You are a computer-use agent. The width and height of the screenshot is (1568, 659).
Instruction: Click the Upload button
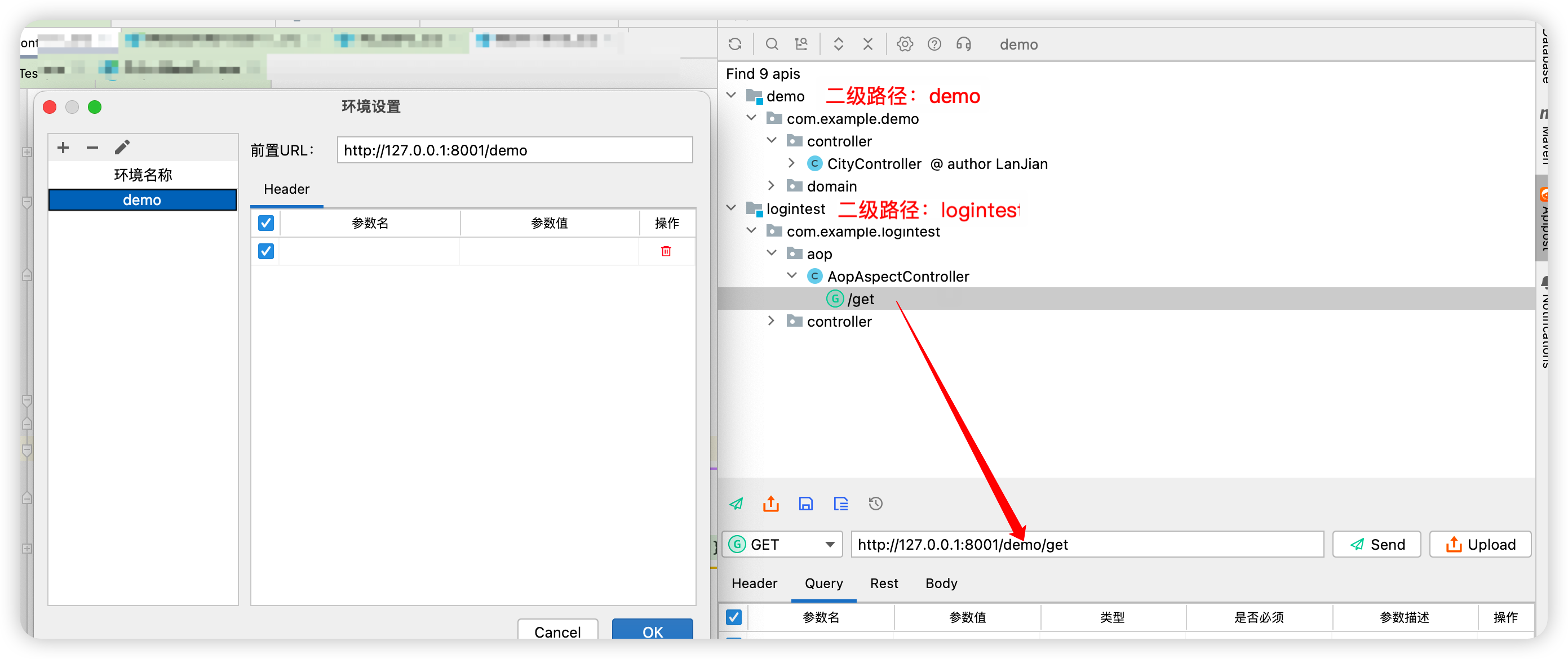coord(1480,544)
